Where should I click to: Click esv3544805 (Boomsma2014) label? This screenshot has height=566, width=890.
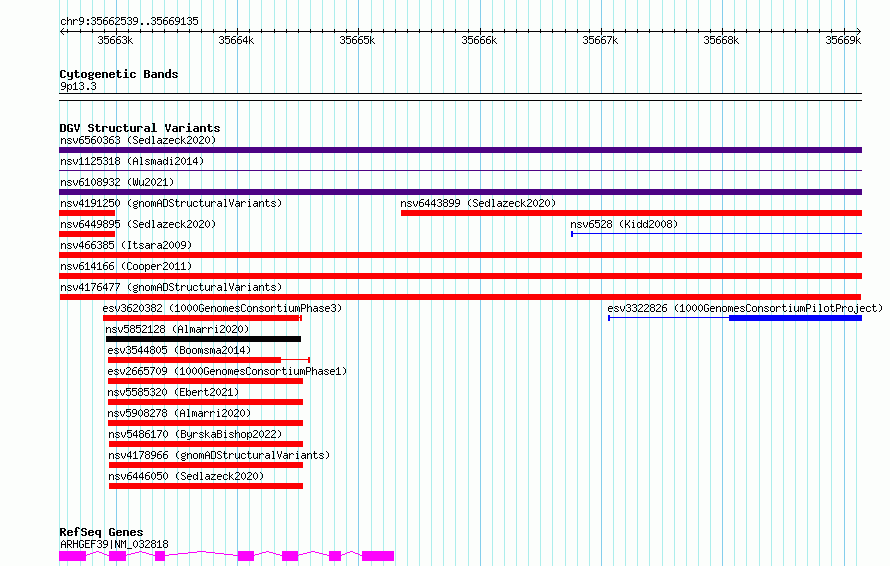tap(179, 350)
